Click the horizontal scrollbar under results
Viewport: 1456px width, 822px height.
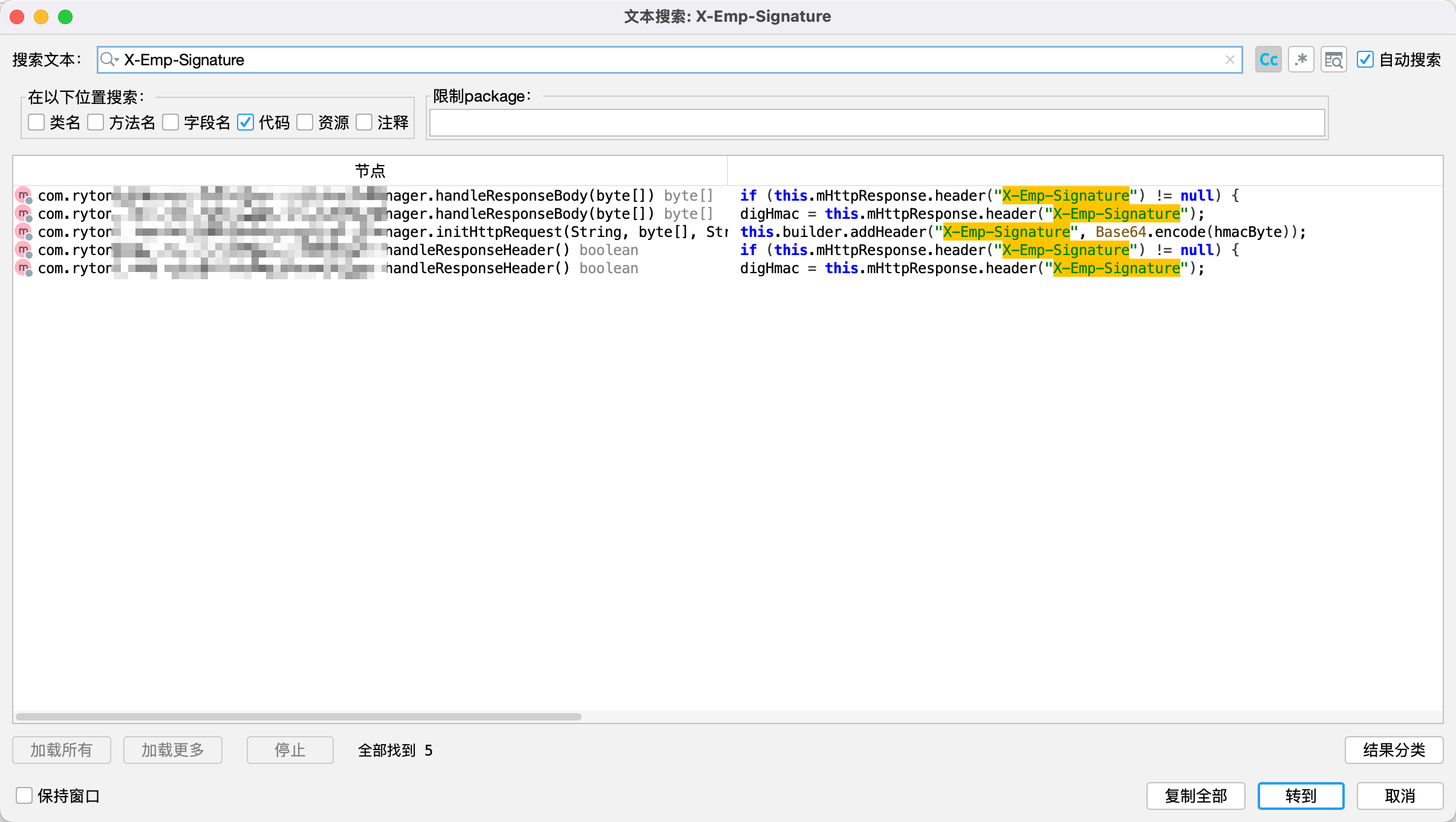(x=299, y=717)
